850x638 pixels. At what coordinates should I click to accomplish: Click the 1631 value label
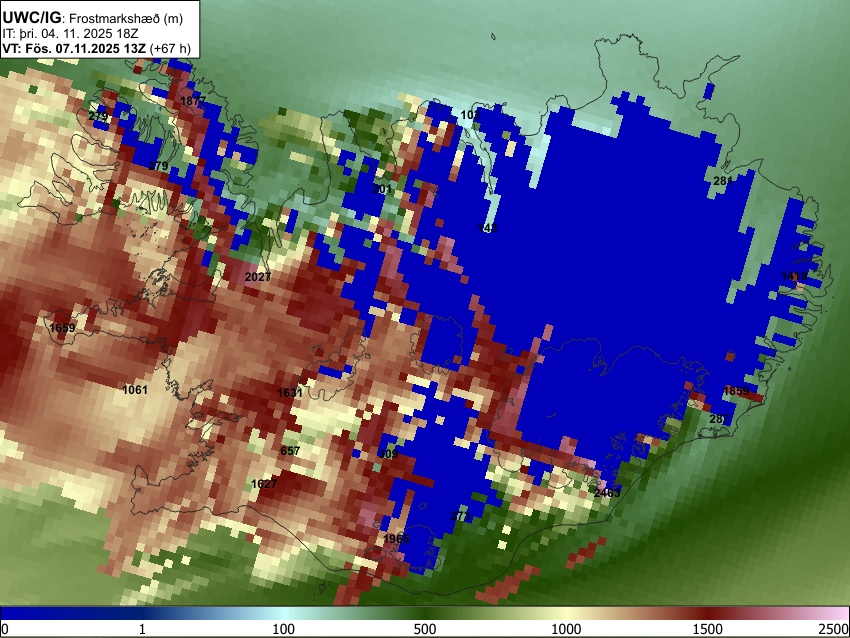click(x=290, y=392)
